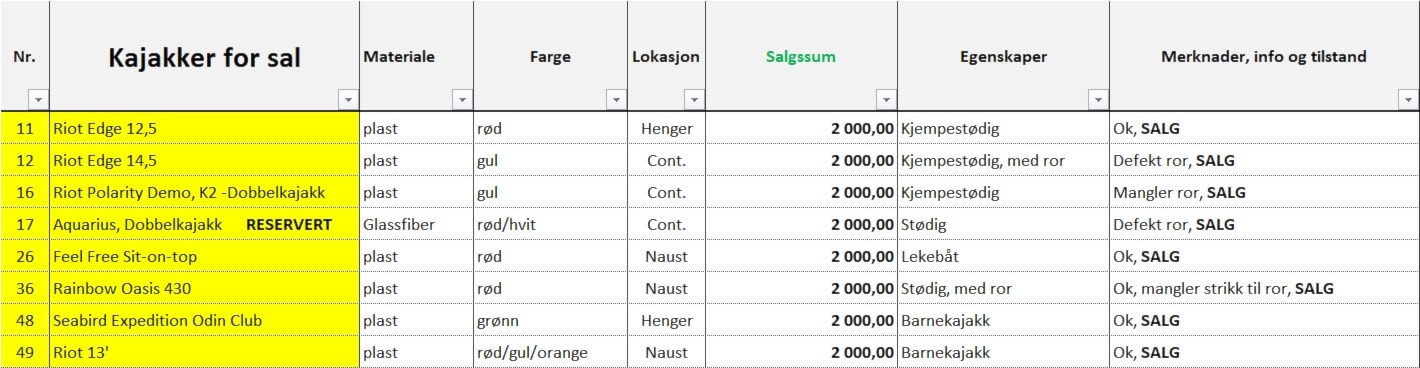Open the Lokasjon column filter arrow
Image resolution: width=1420 pixels, height=368 pixels.
coord(694,100)
